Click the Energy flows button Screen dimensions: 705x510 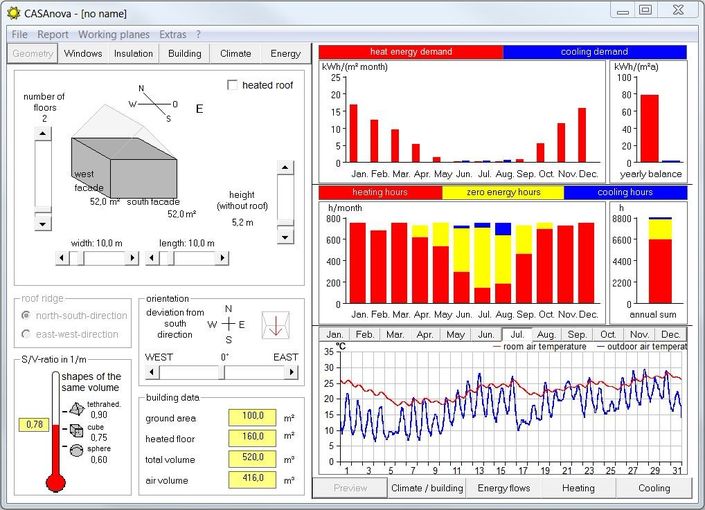504,488
